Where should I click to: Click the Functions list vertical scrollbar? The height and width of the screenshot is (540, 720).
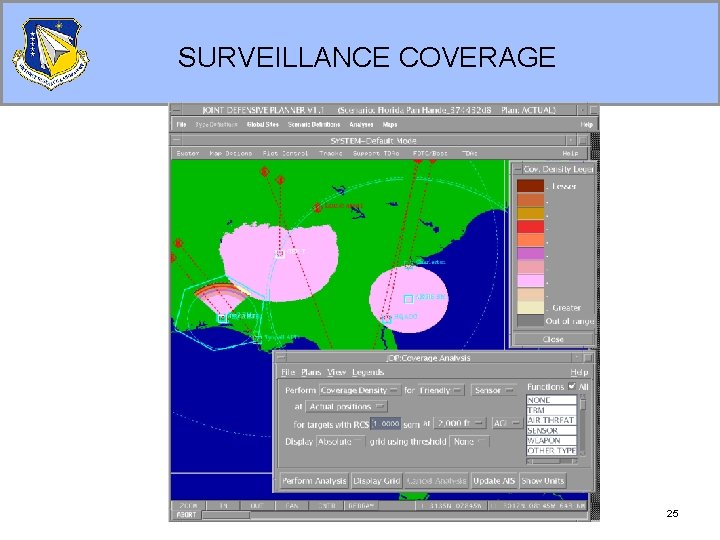coord(583,426)
